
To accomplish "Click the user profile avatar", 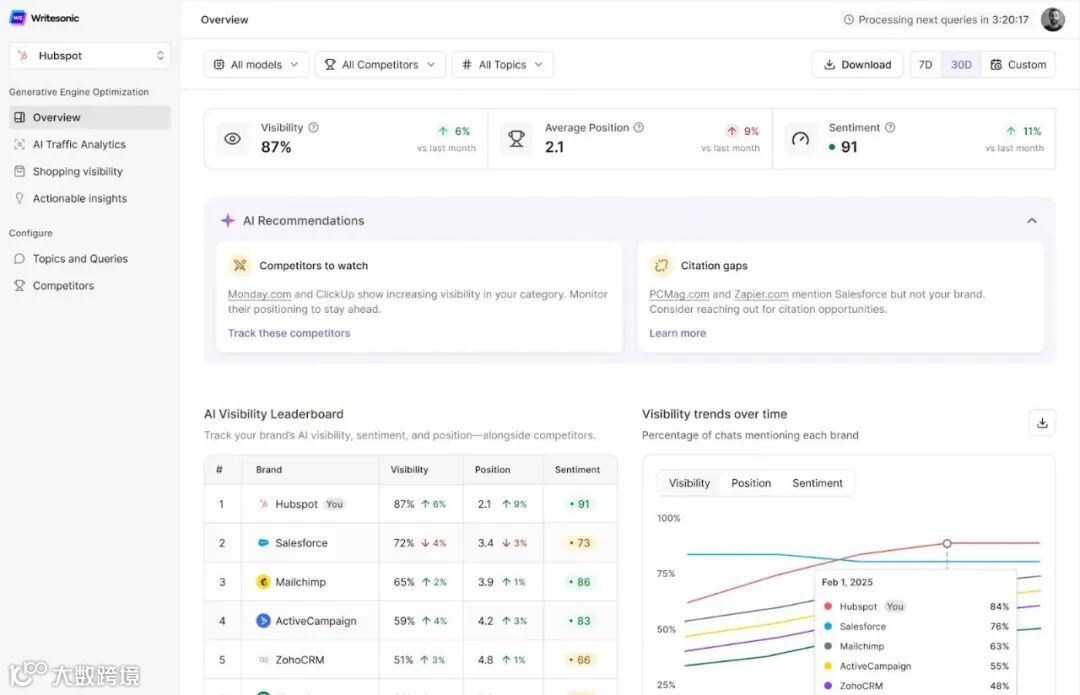I will pyautogui.click(x=1052, y=20).
